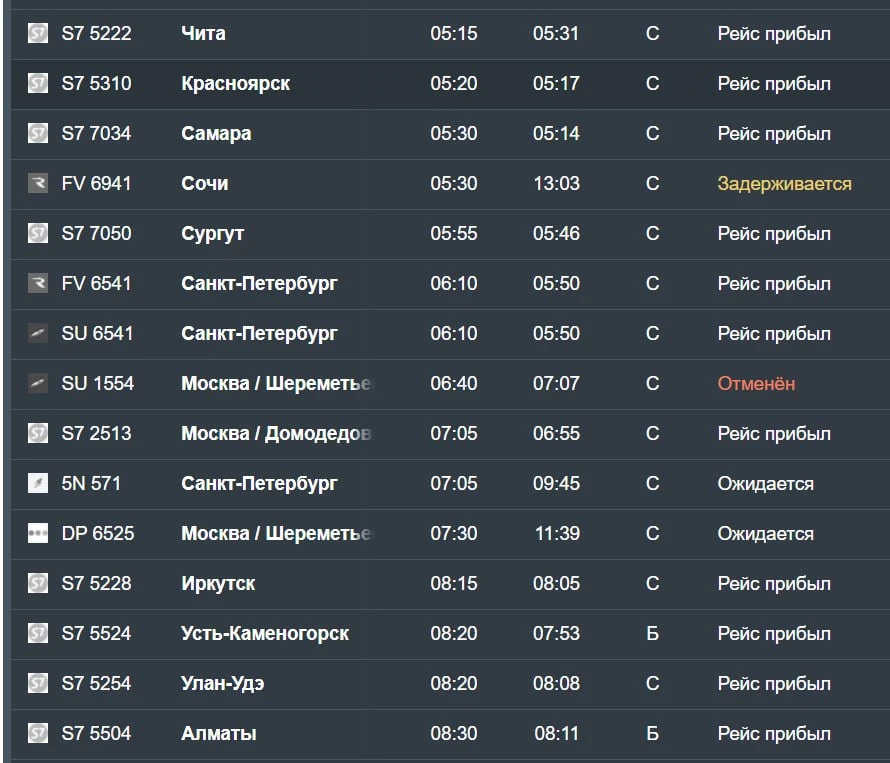The width and height of the screenshot is (890, 763).
Task: Click the Иркутск arrival time 08:05
Action: pos(556,583)
